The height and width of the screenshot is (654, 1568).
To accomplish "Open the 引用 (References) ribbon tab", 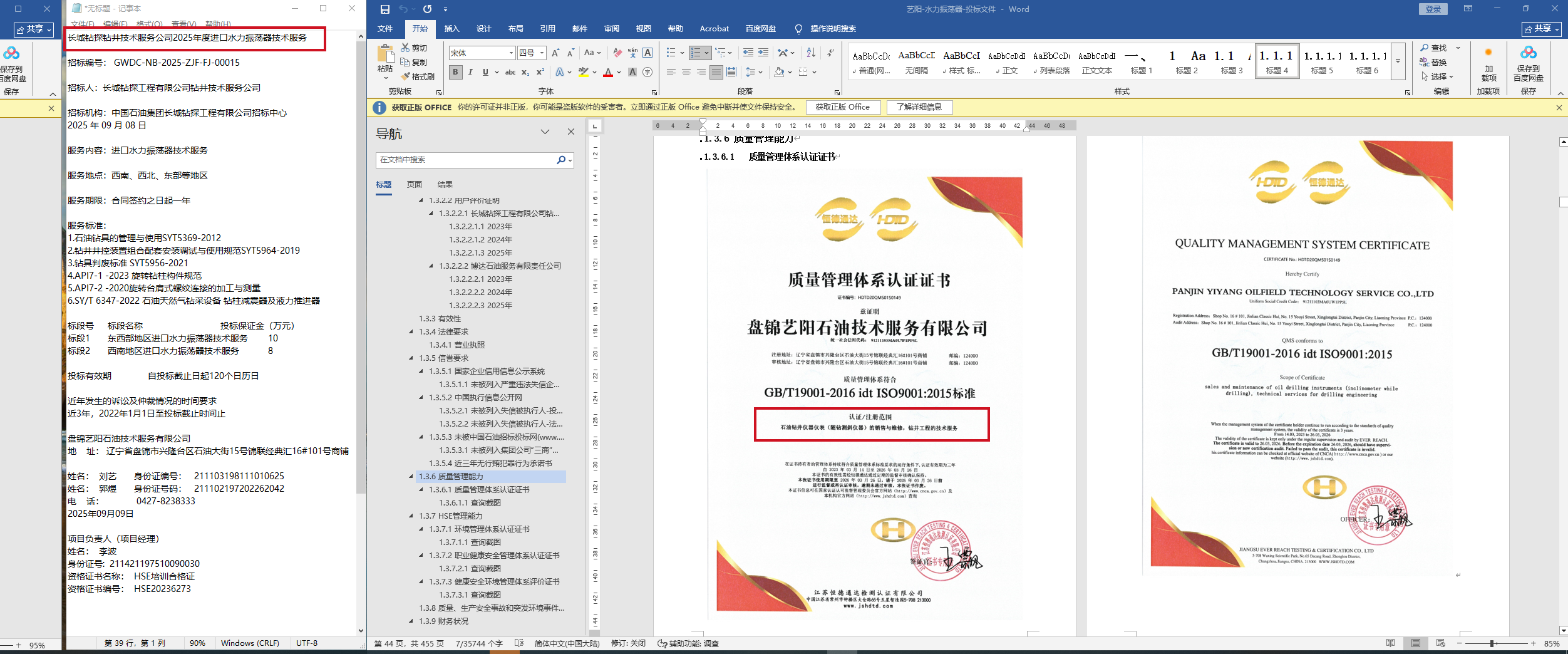I will pos(547,29).
